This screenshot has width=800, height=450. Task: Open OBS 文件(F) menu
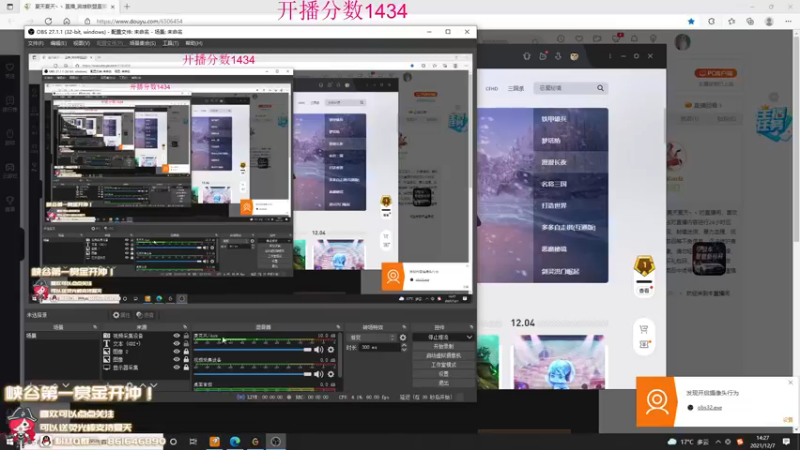coord(36,43)
